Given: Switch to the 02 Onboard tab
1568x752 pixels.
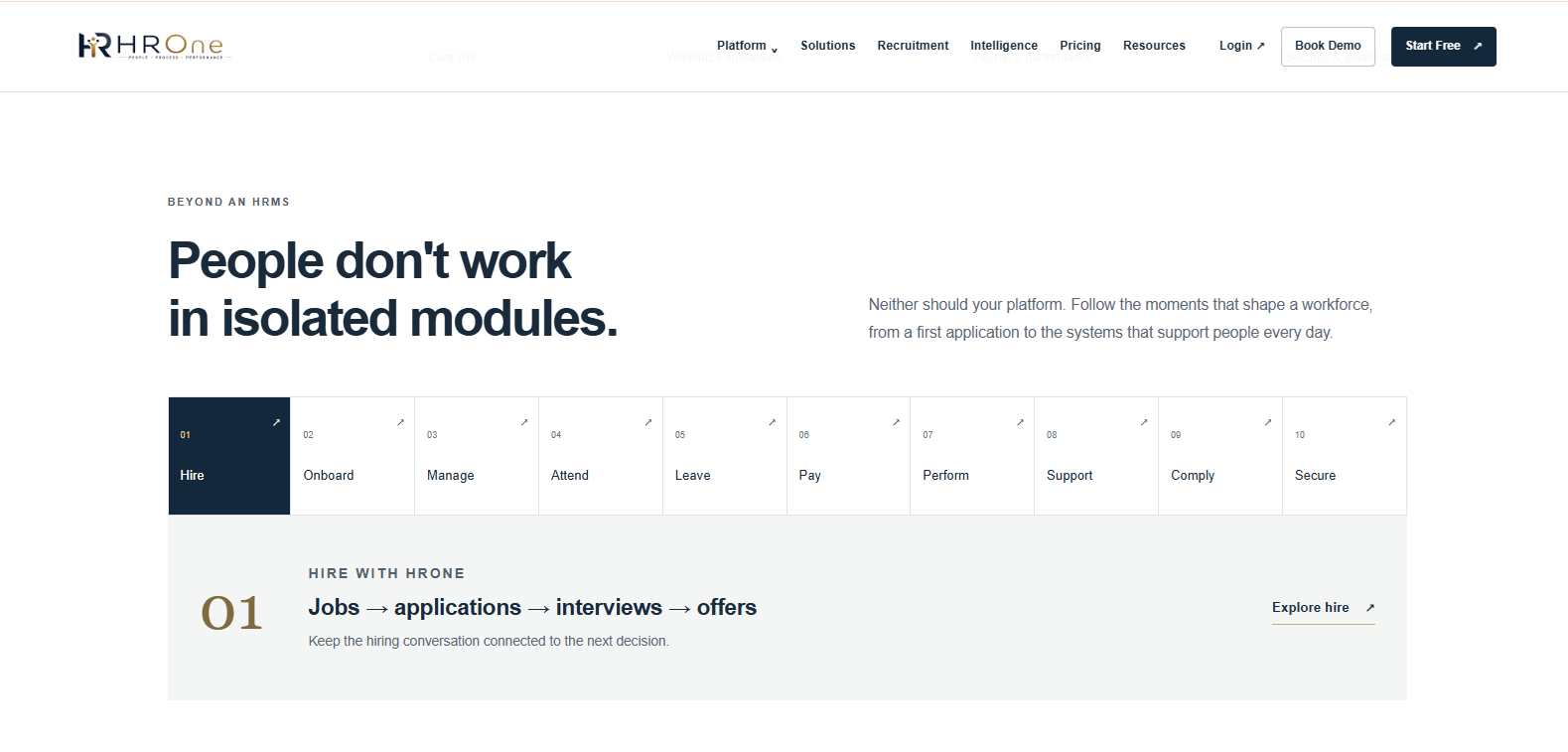Looking at the screenshot, I should (x=353, y=456).
